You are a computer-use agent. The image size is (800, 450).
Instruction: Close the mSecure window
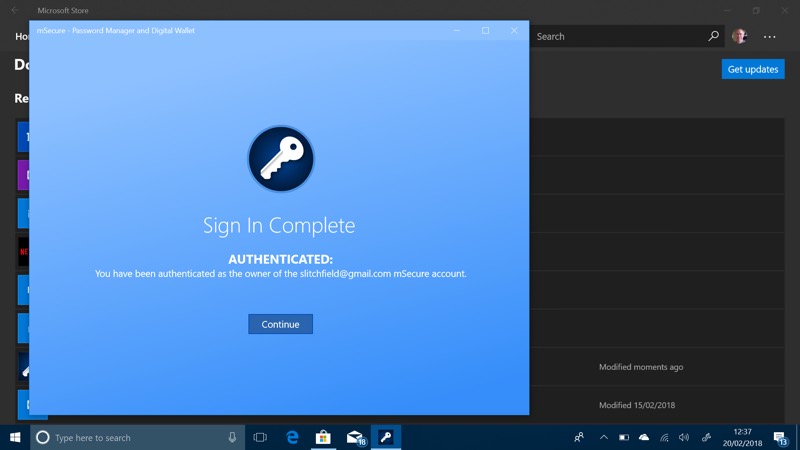coord(514,31)
